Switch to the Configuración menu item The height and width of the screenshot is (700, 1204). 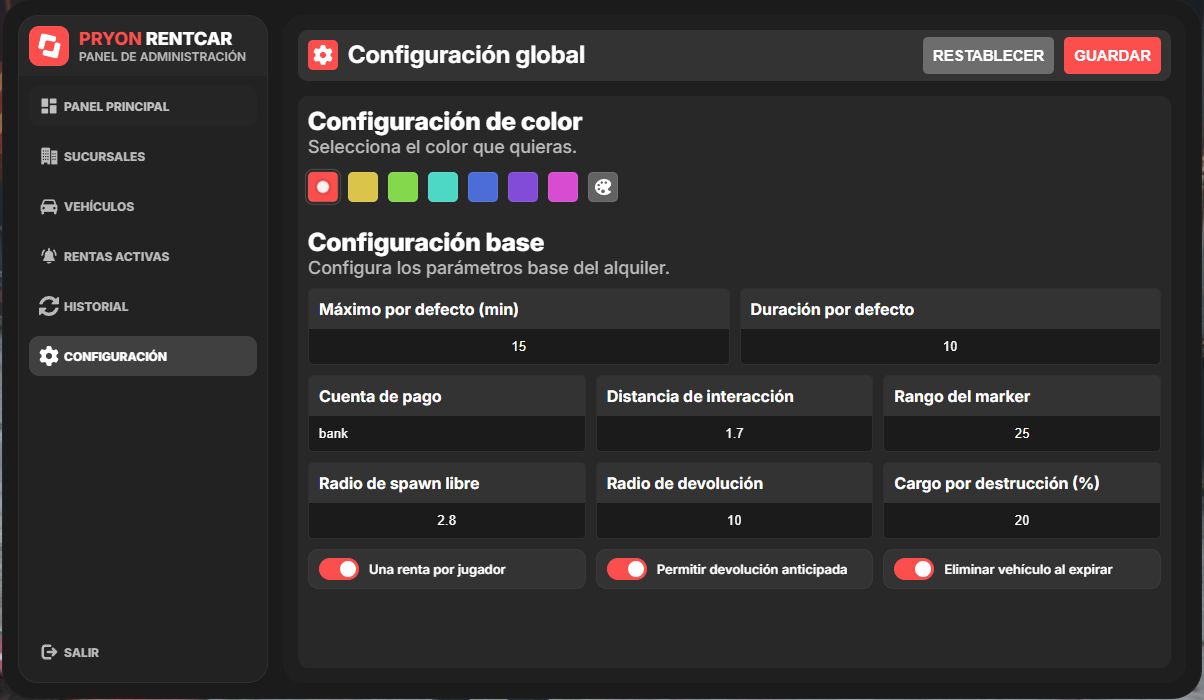[143, 356]
